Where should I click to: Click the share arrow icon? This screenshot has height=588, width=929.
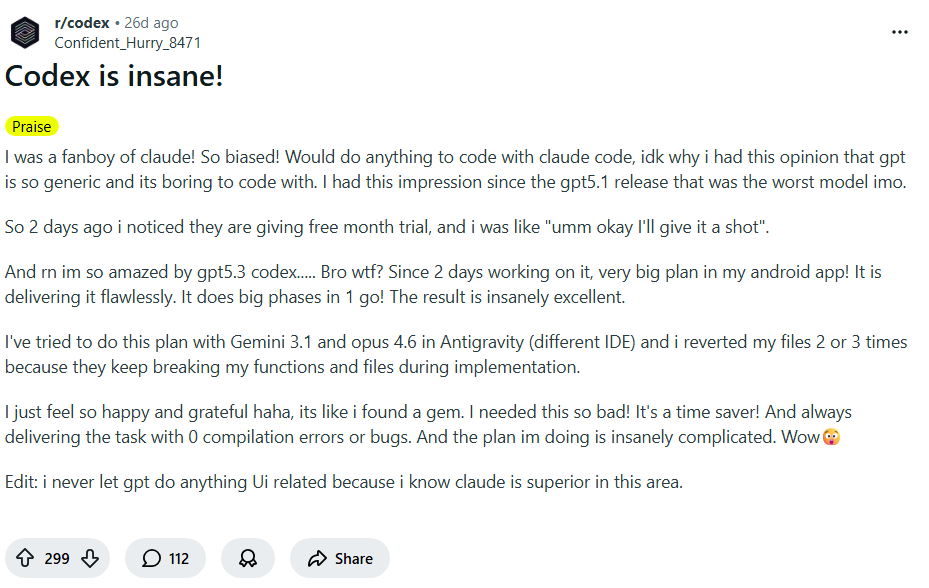point(318,558)
